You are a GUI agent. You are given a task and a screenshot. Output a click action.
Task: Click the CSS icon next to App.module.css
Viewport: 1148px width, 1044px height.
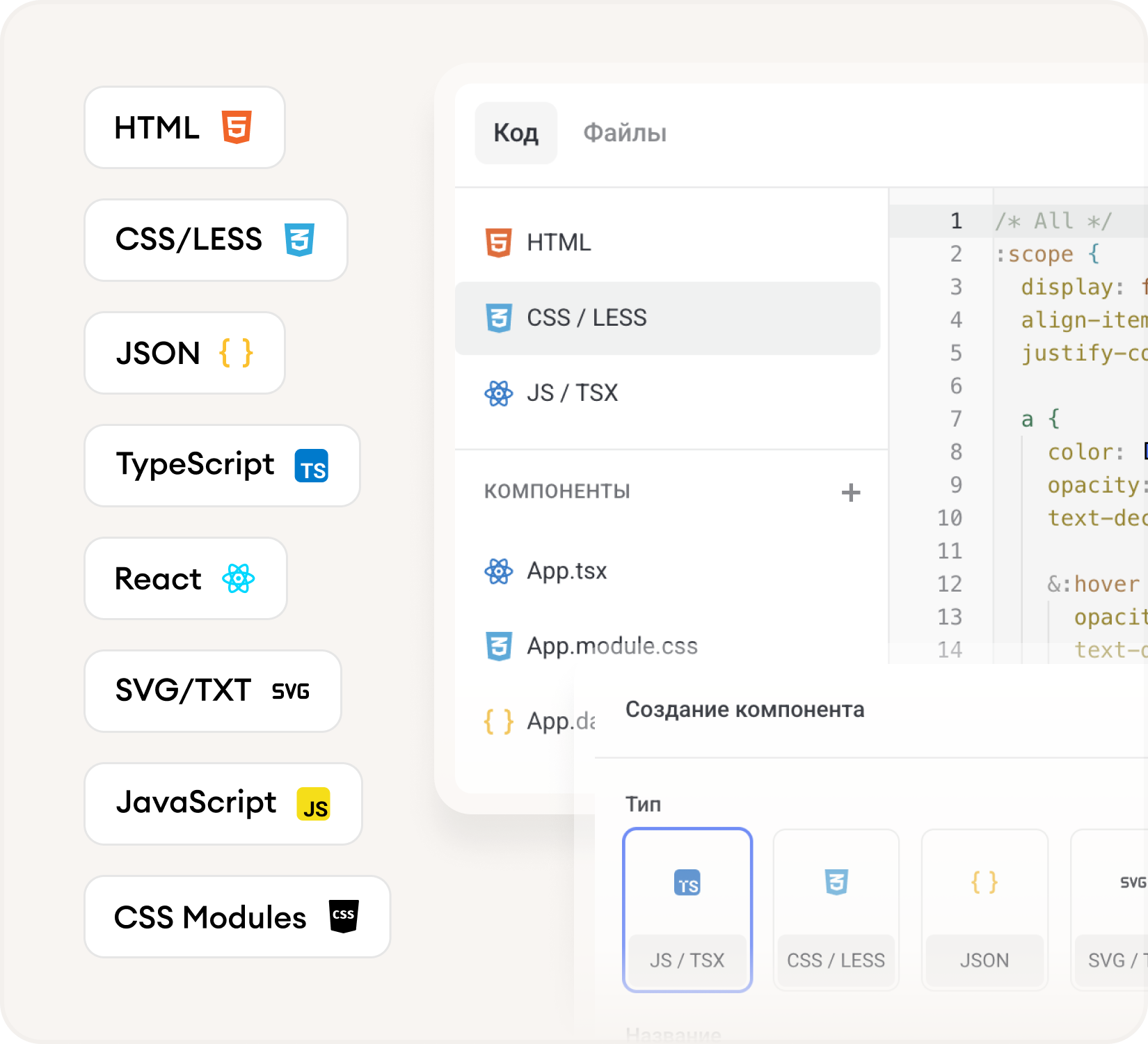(x=499, y=647)
